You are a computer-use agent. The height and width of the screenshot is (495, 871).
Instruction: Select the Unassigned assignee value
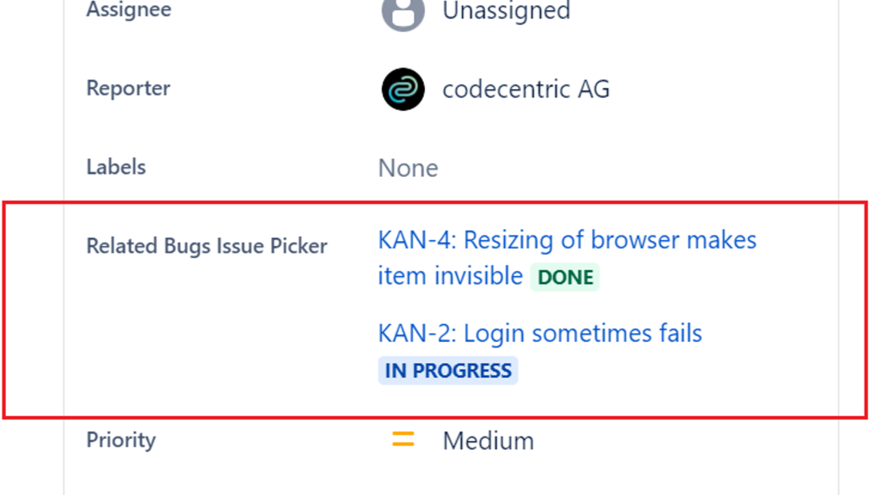(x=506, y=12)
